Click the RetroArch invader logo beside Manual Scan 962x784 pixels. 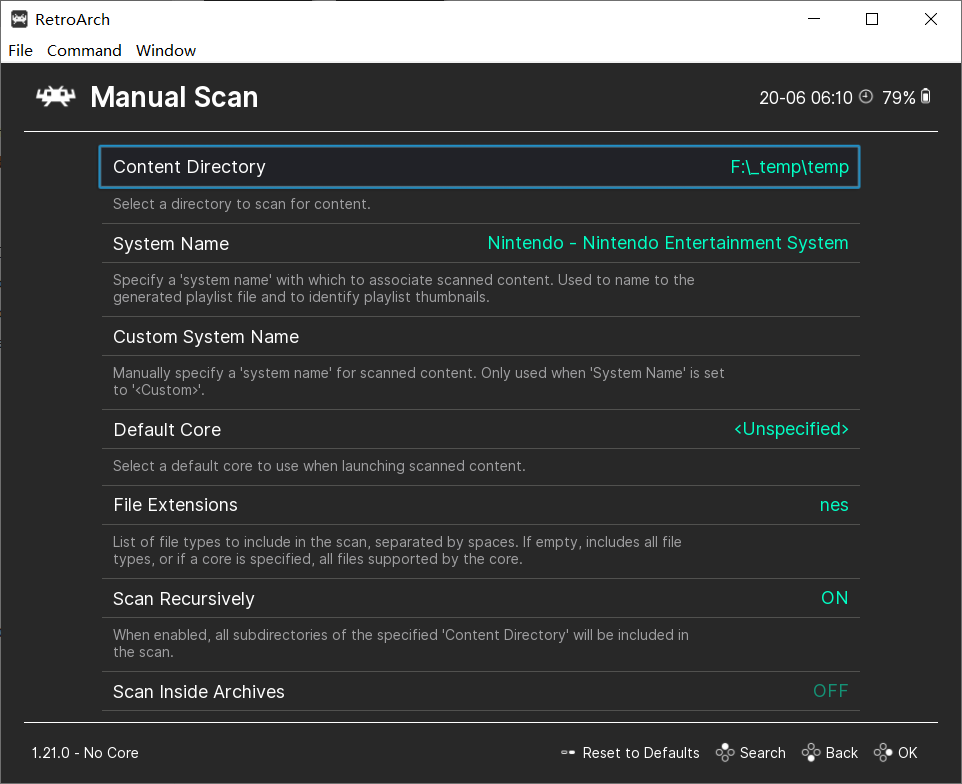tap(55, 96)
